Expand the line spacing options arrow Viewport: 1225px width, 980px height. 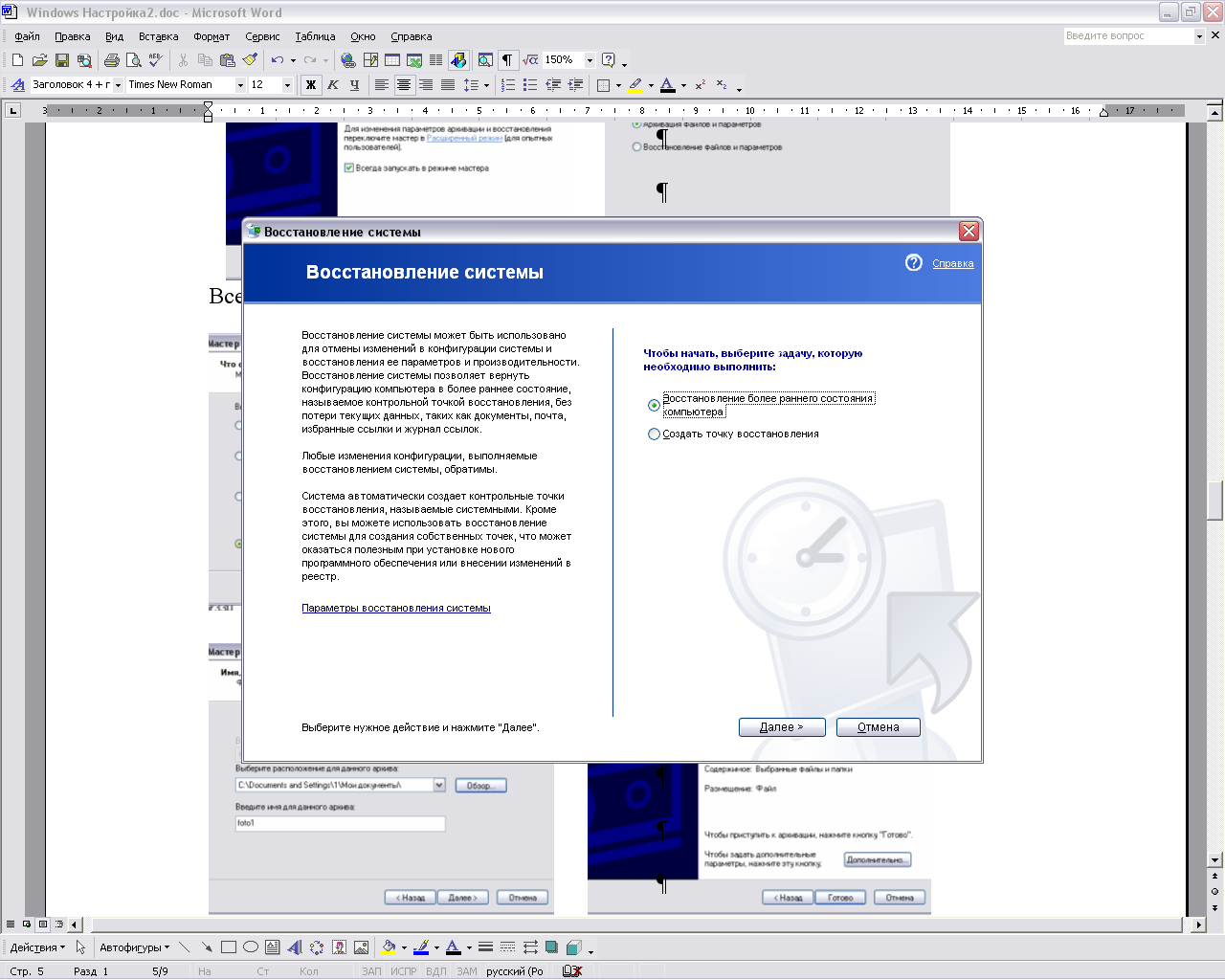click(486, 85)
